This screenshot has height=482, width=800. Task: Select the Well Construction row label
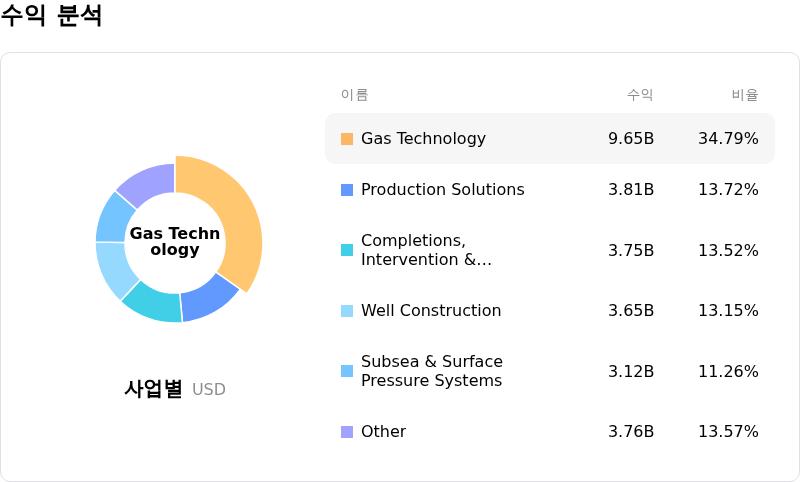[x=431, y=311]
